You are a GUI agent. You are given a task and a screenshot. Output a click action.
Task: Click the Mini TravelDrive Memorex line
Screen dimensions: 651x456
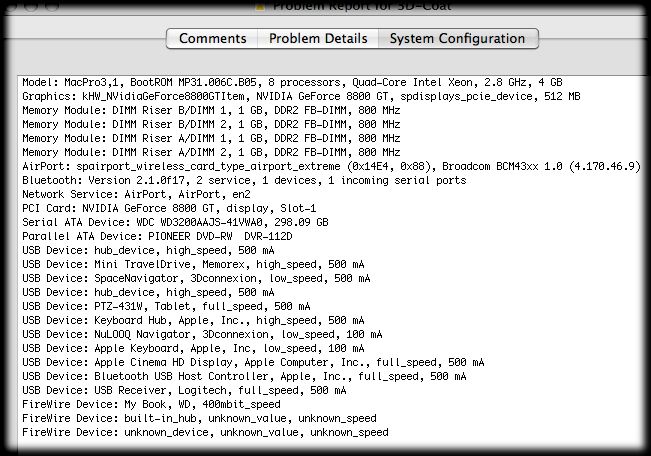point(193,265)
